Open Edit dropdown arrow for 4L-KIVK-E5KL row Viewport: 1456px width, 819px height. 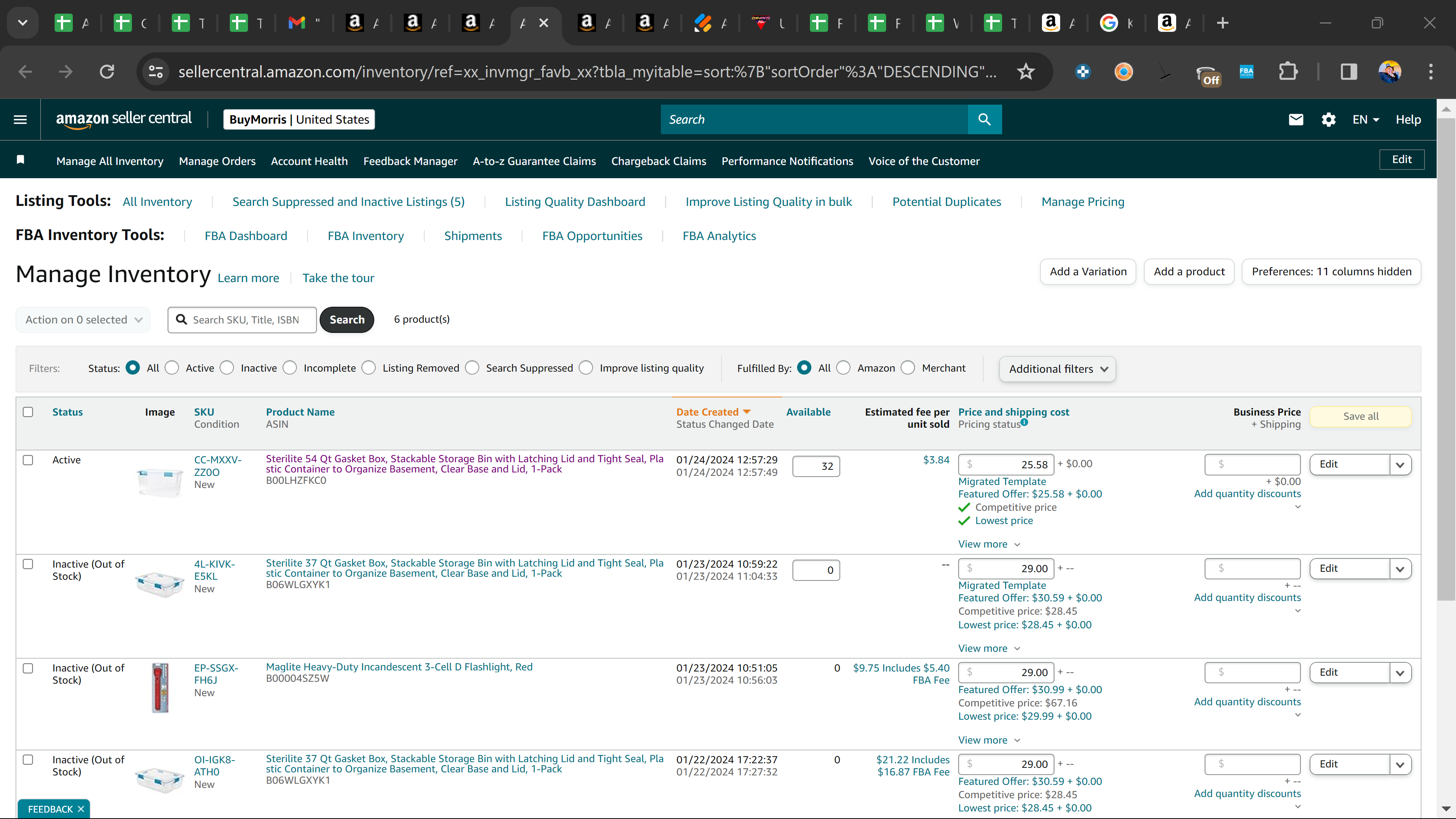point(1400,569)
